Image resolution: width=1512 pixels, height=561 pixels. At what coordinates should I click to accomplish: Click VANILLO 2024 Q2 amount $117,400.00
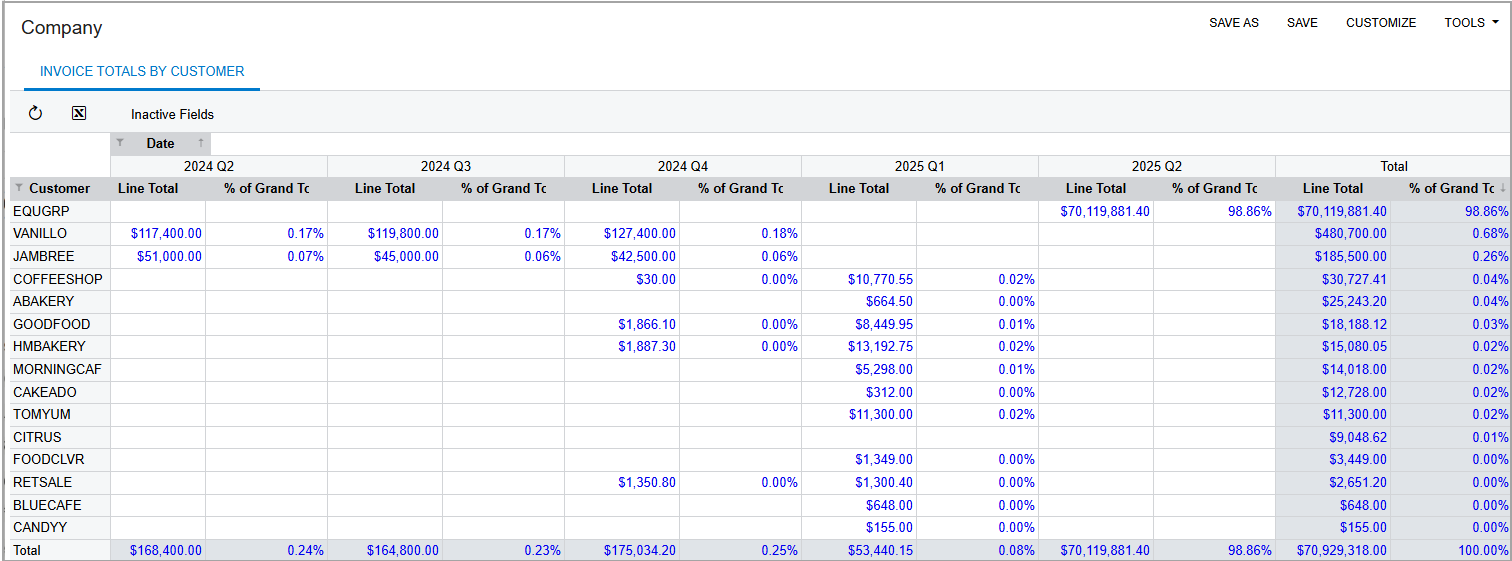(x=166, y=233)
